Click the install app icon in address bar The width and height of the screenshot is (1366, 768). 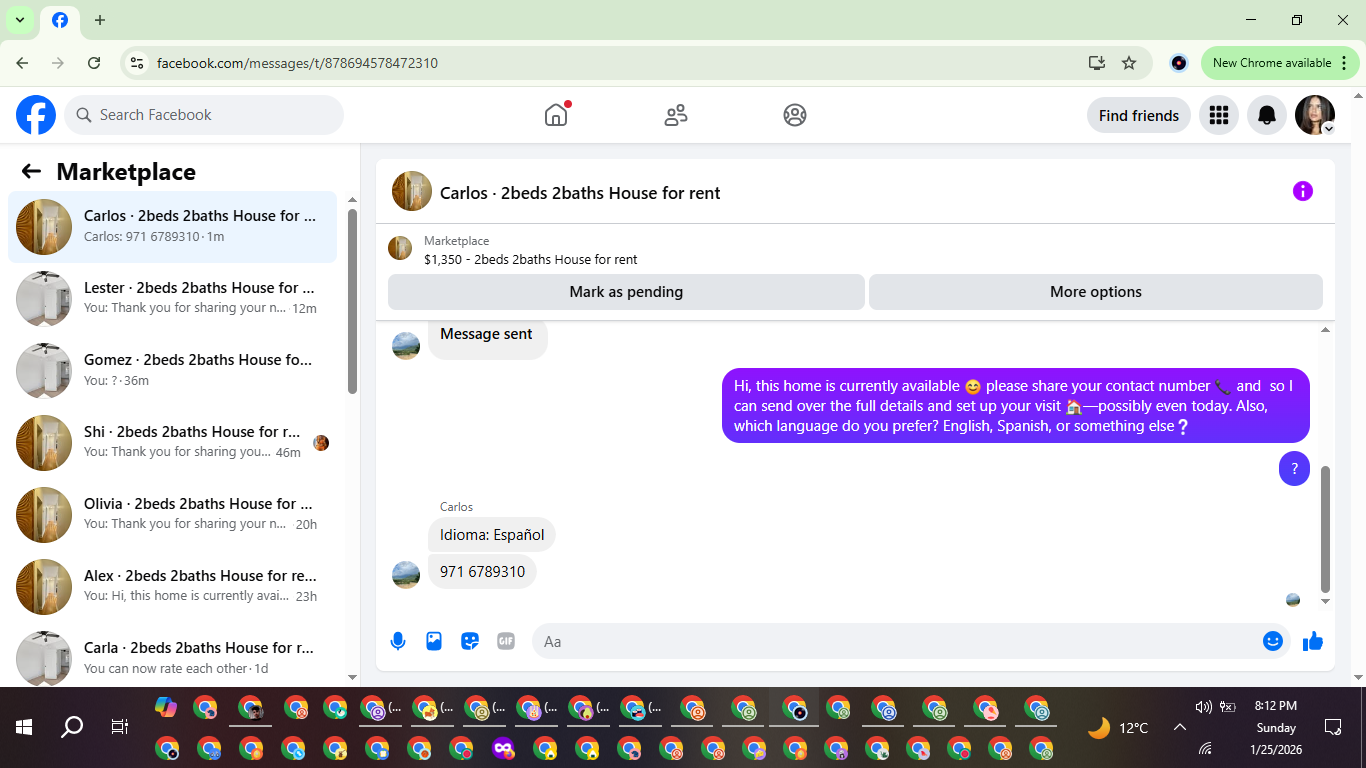coord(1097,63)
